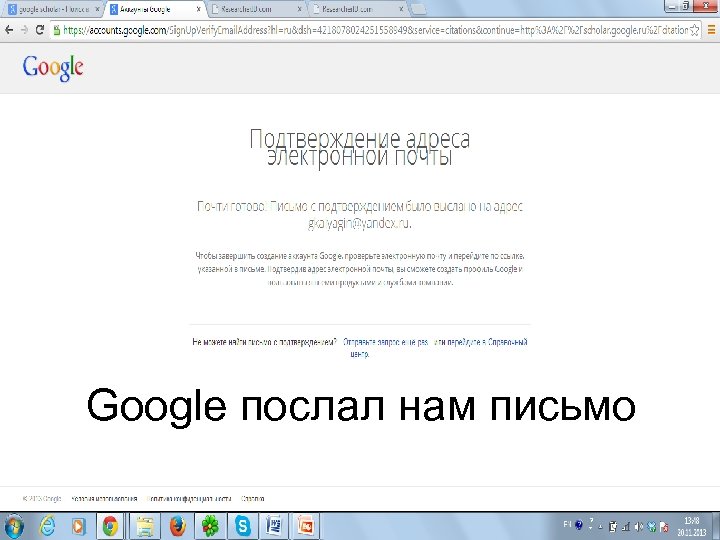720x540 pixels.
Task: Click the second footer link
Action: pyautogui.click(x=189, y=499)
